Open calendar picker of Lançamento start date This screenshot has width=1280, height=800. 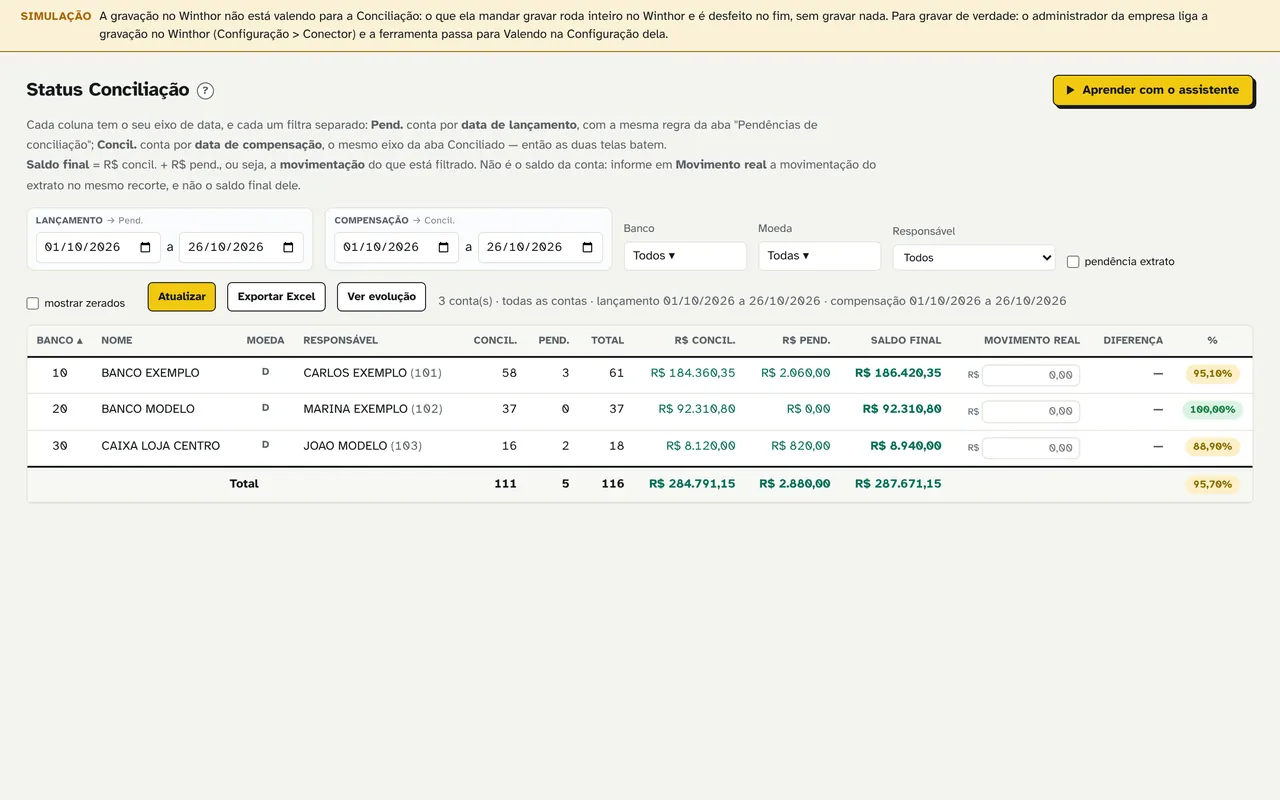click(x=145, y=247)
